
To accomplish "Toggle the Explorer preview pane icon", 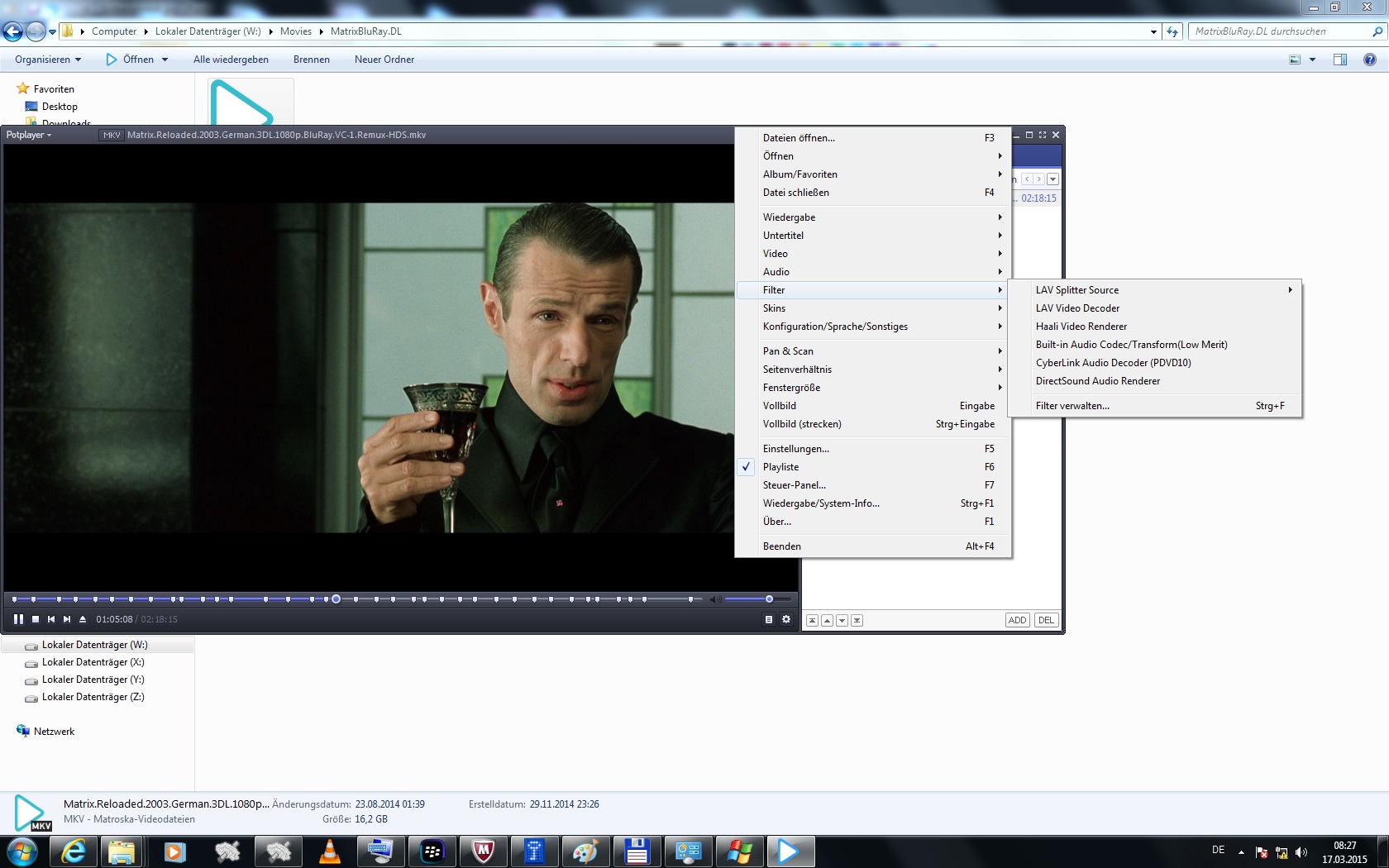I will pyautogui.click(x=1340, y=60).
